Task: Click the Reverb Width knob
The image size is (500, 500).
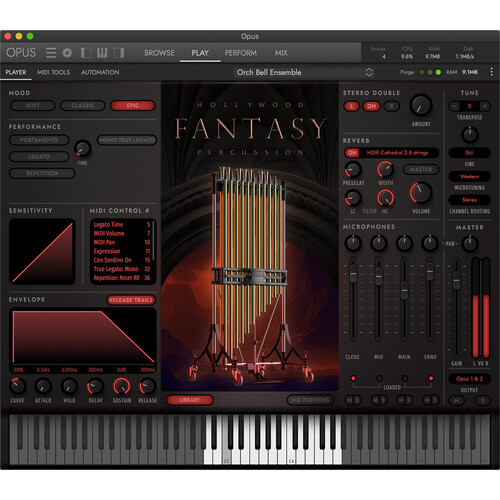Action: click(385, 169)
